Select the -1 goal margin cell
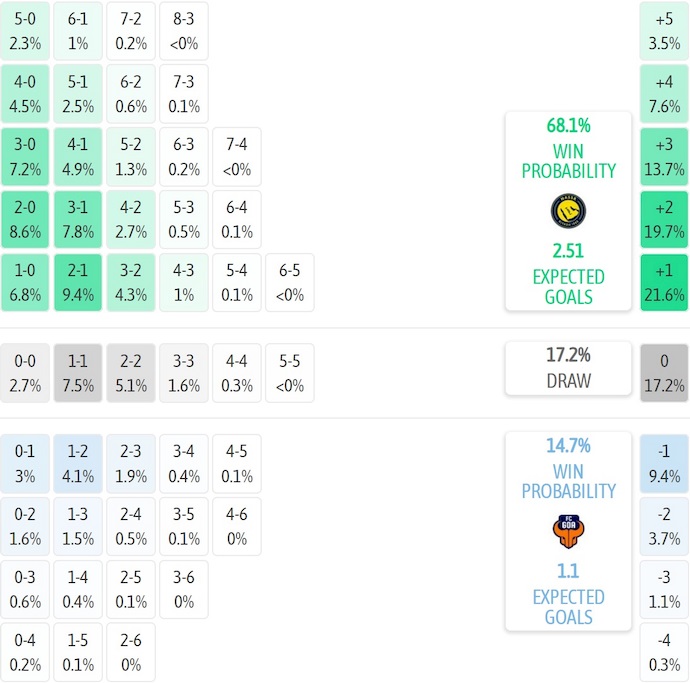Viewport: 690px width, 683px height. (x=664, y=463)
